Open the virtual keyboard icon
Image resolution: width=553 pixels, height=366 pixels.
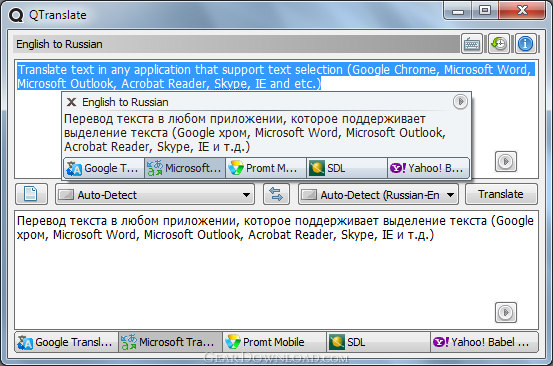click(472, 44)
